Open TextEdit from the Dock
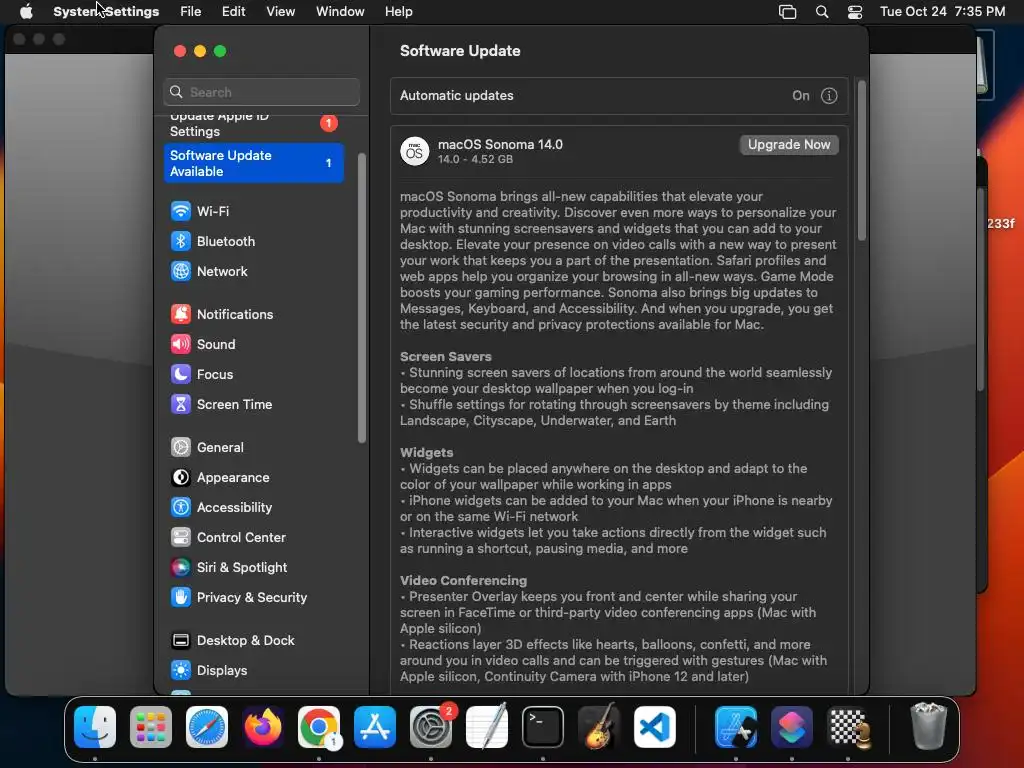This screenshot has height=768, width=1024. [x=487, y=727]
